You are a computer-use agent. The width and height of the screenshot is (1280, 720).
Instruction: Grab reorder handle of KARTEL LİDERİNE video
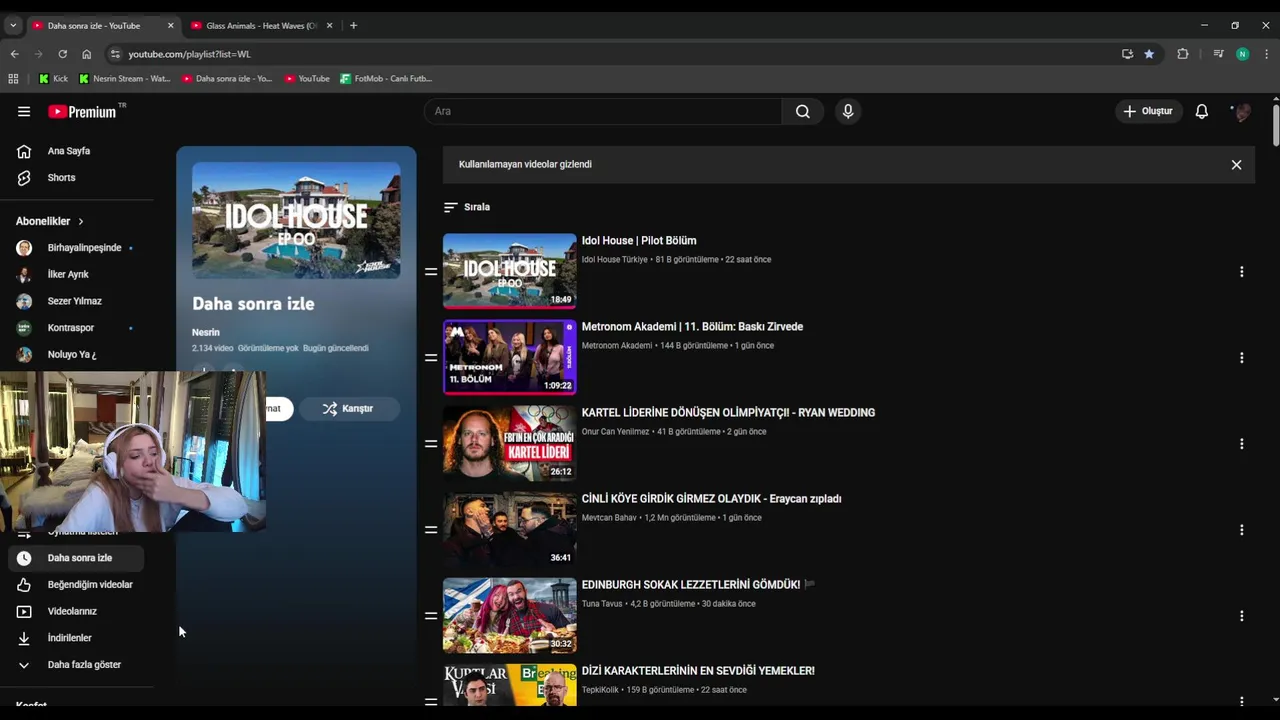pos(431,443)
